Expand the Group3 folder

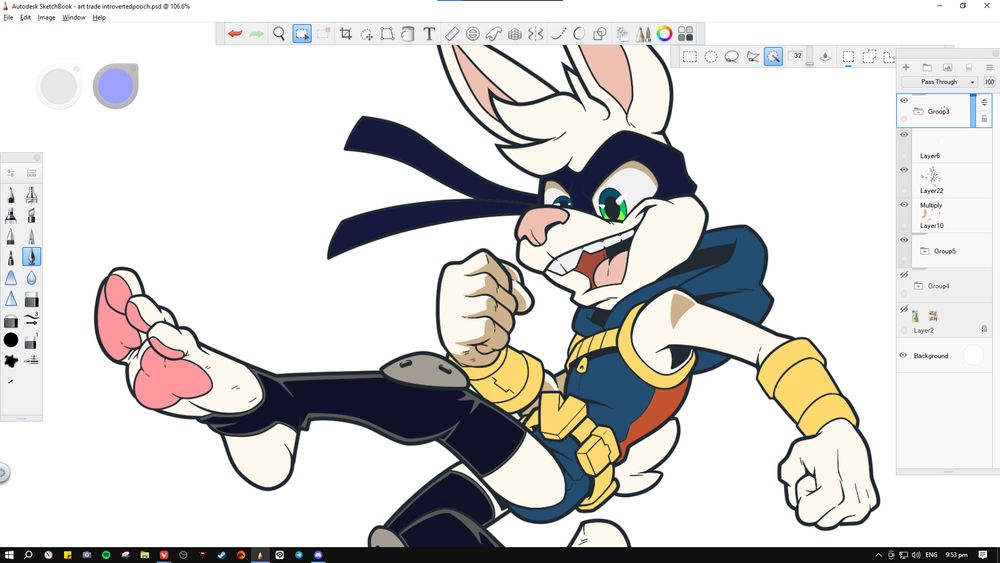tap(918, 111)
